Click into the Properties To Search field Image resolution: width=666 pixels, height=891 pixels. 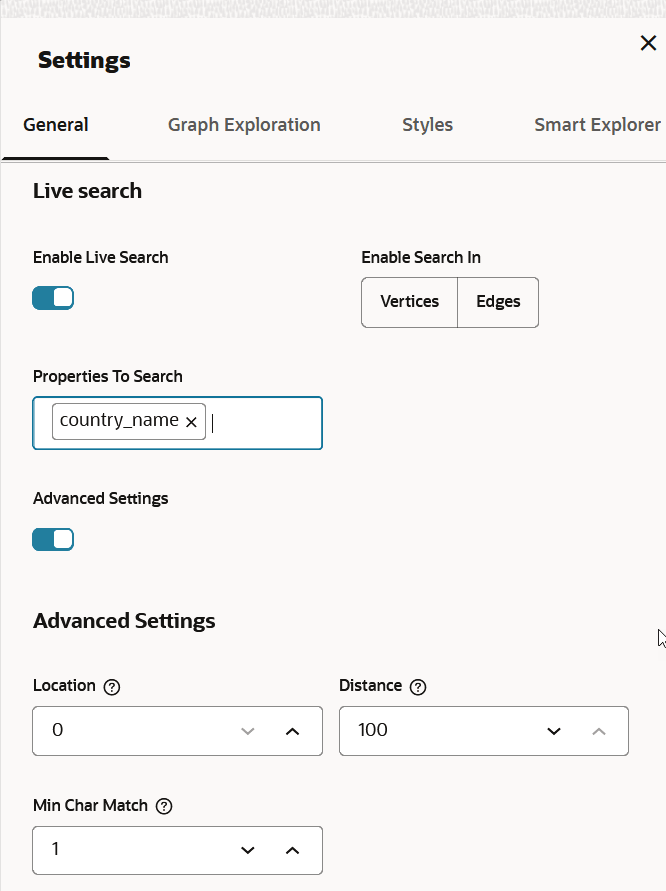[265, 423]
